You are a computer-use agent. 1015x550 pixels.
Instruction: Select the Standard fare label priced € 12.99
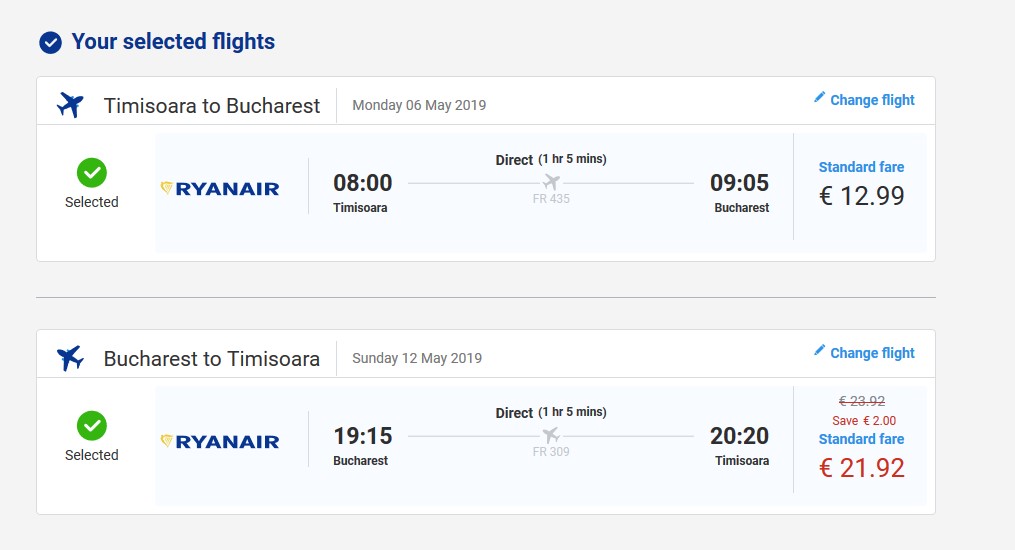861,167
